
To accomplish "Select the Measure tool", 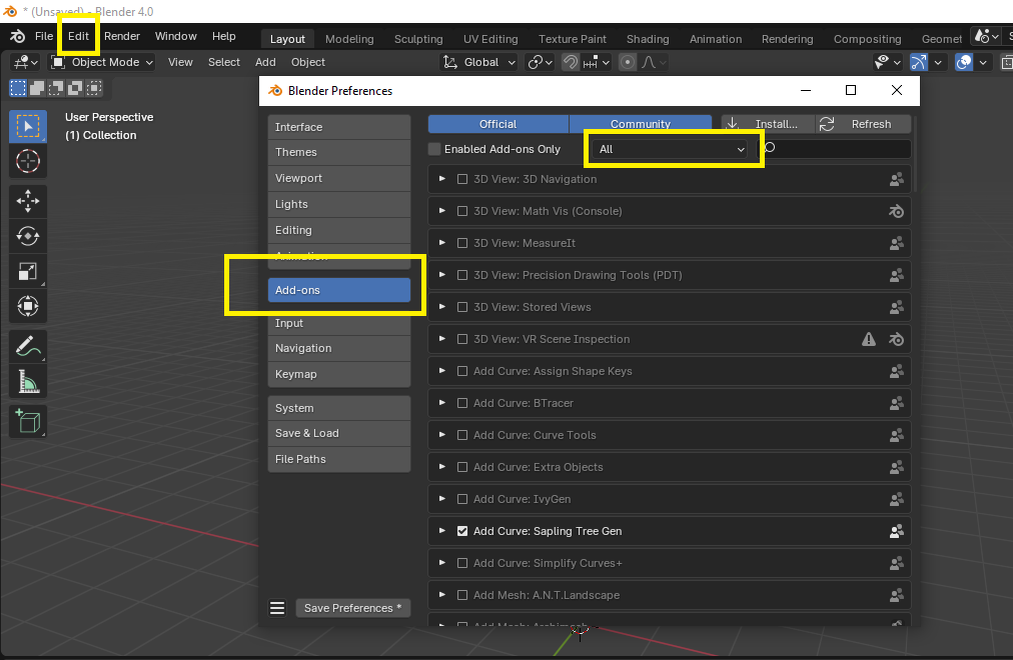I will pos(28,382).
